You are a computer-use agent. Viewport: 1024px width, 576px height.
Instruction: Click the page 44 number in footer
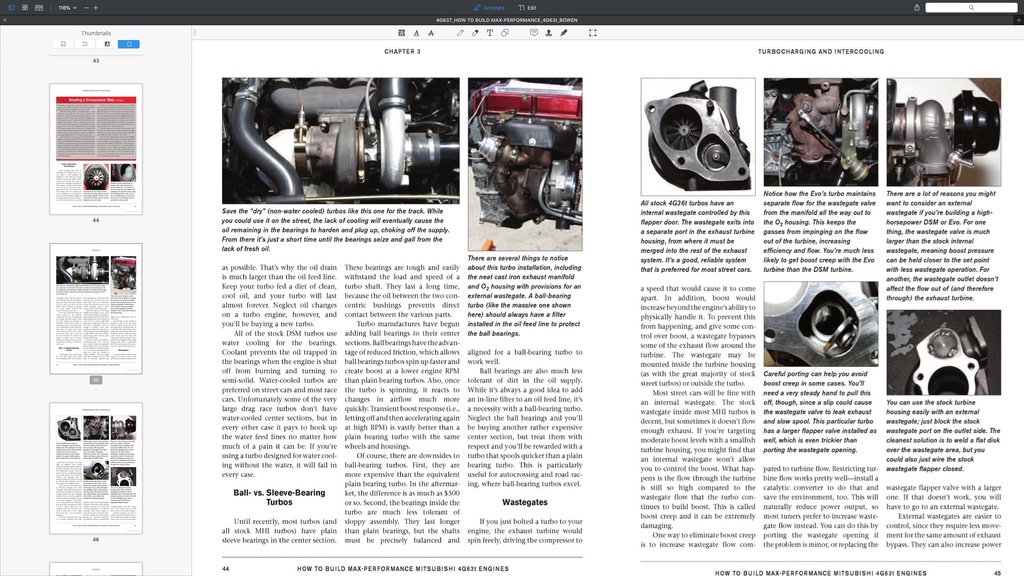(225, 569)
